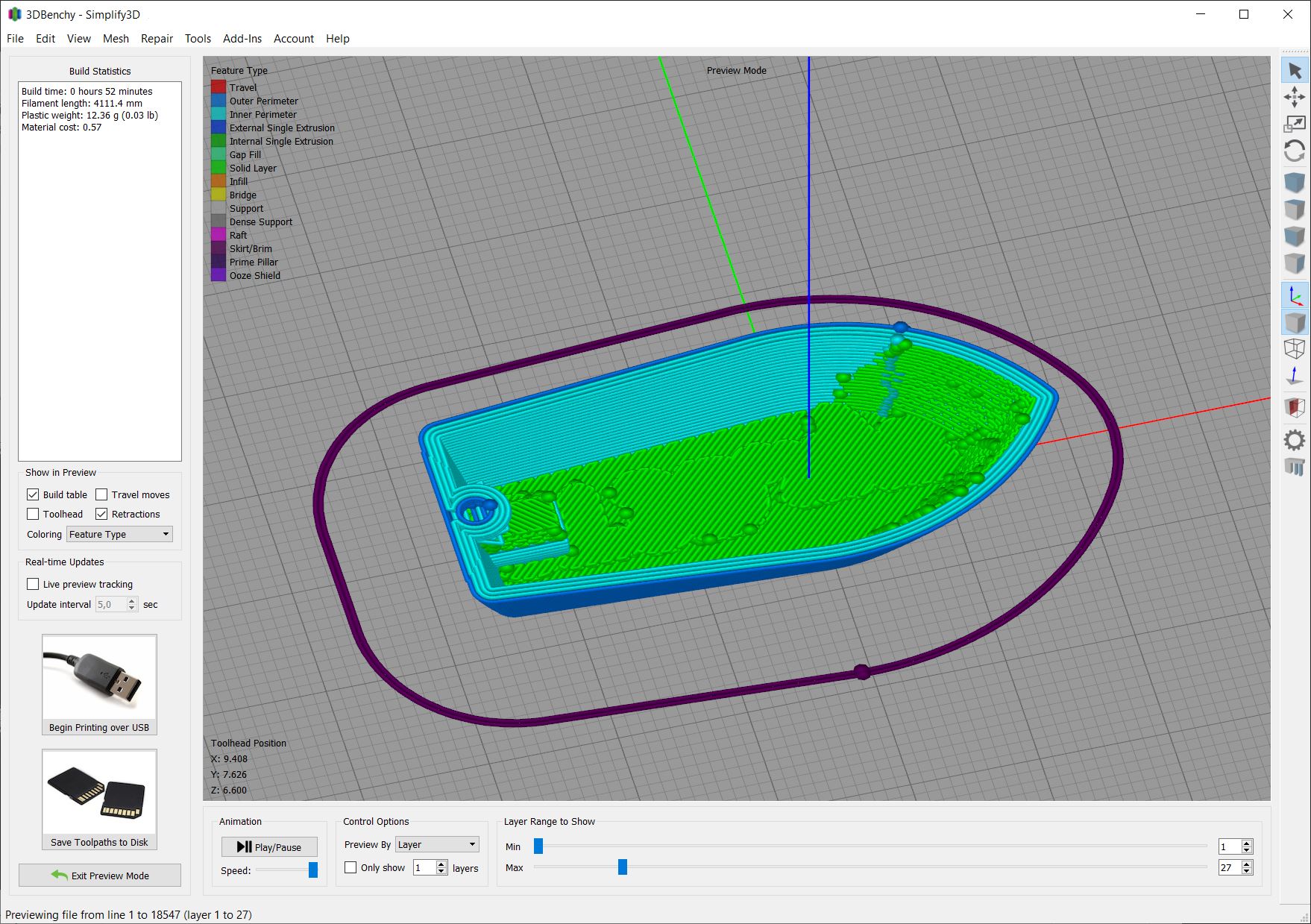Click Save Toolpaths to Disk
This screenshot has height=924, width=1311.
99,799
